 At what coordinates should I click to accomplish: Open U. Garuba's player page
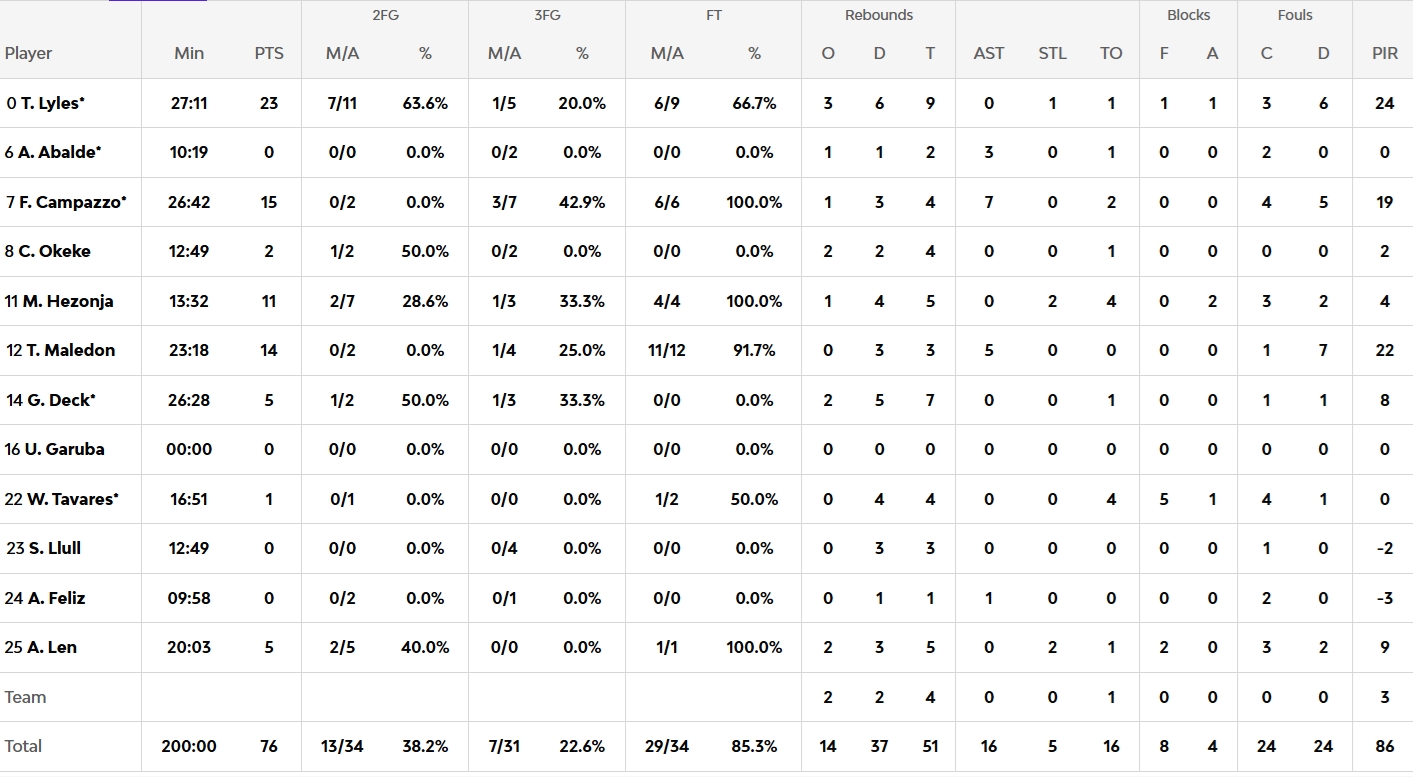pos(62,449)
